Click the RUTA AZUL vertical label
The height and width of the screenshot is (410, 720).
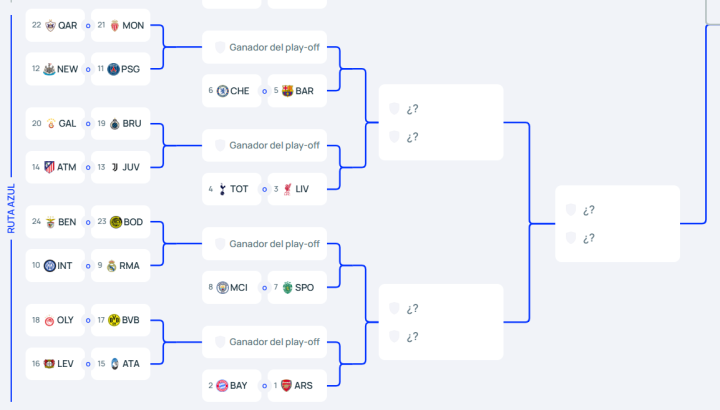point(11,208)
